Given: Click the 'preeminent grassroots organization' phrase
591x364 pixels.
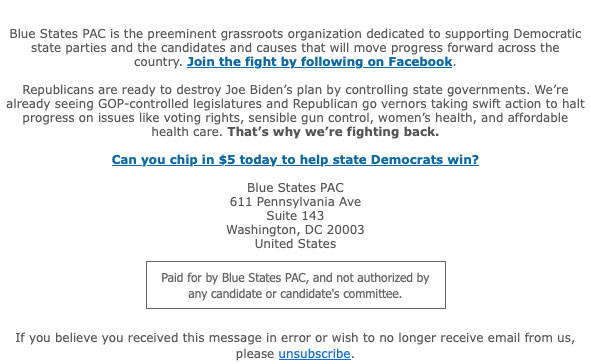Looking at the screenshot, I should click(x=254, y=34).
